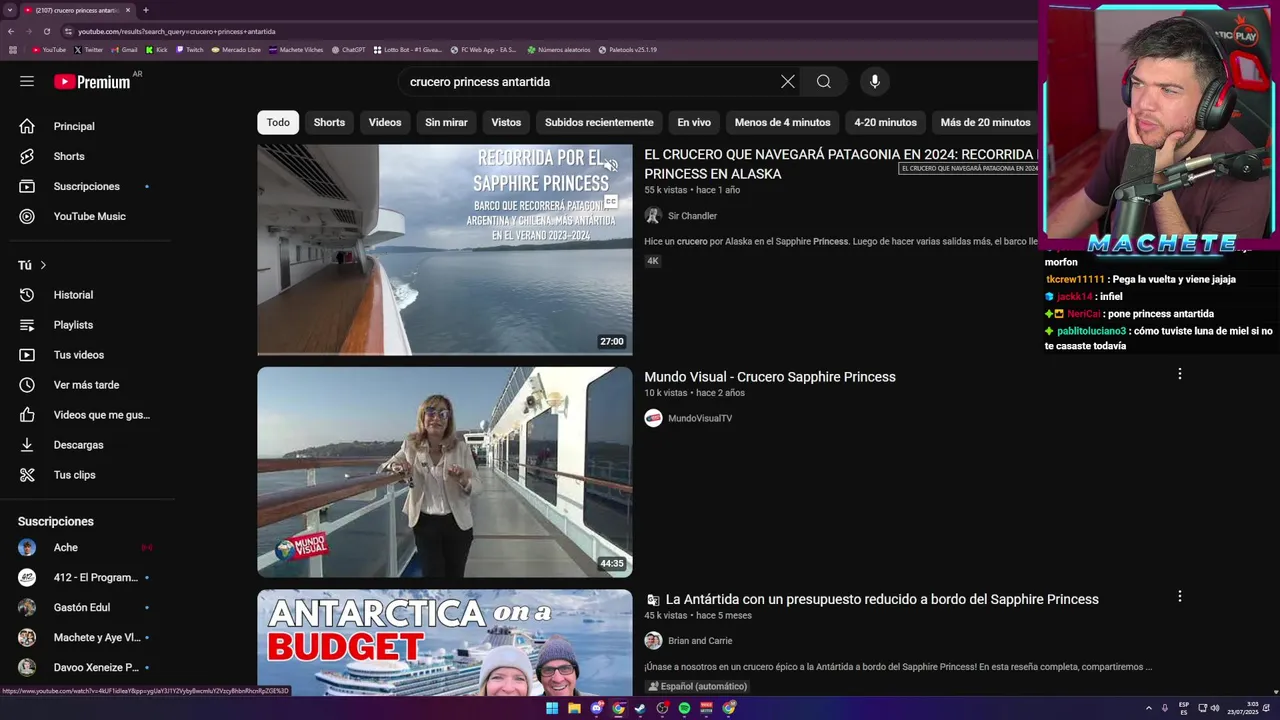Open File Explorer from the taskbar
Viewport: 1280px width, 720px height.
574,708
